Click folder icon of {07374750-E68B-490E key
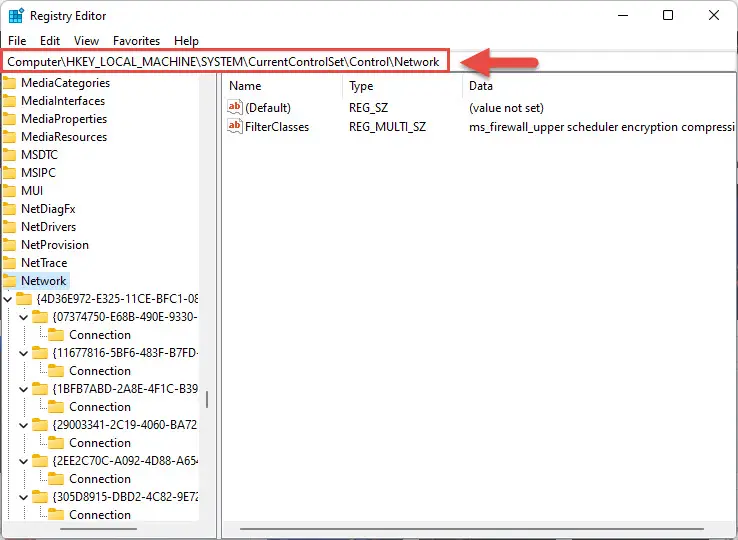 click(40, 317)
